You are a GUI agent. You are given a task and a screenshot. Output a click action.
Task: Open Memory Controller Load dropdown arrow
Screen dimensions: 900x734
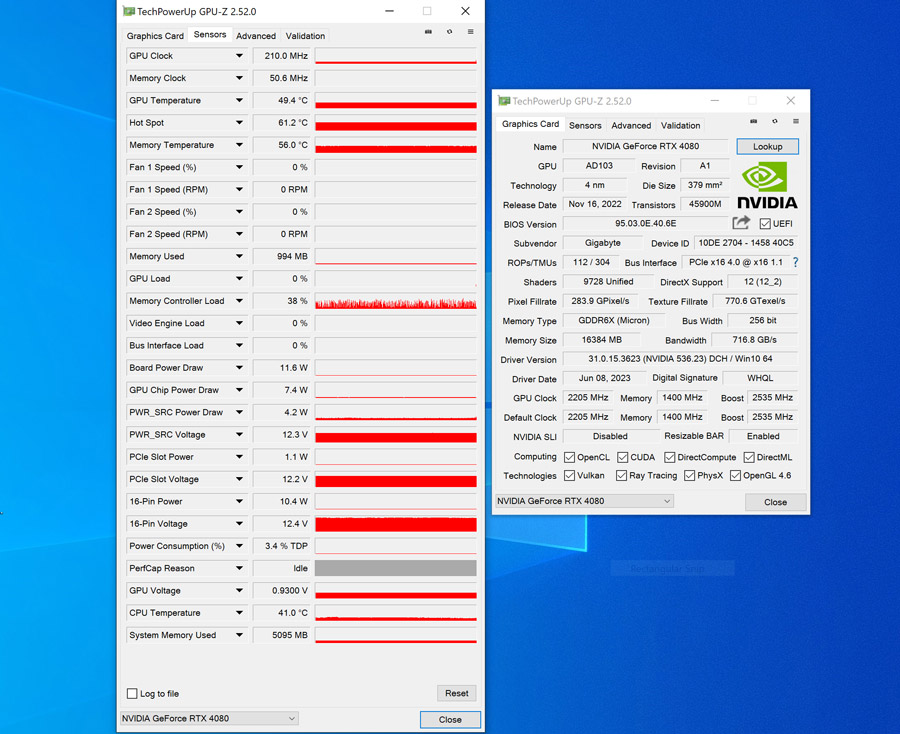239,301
